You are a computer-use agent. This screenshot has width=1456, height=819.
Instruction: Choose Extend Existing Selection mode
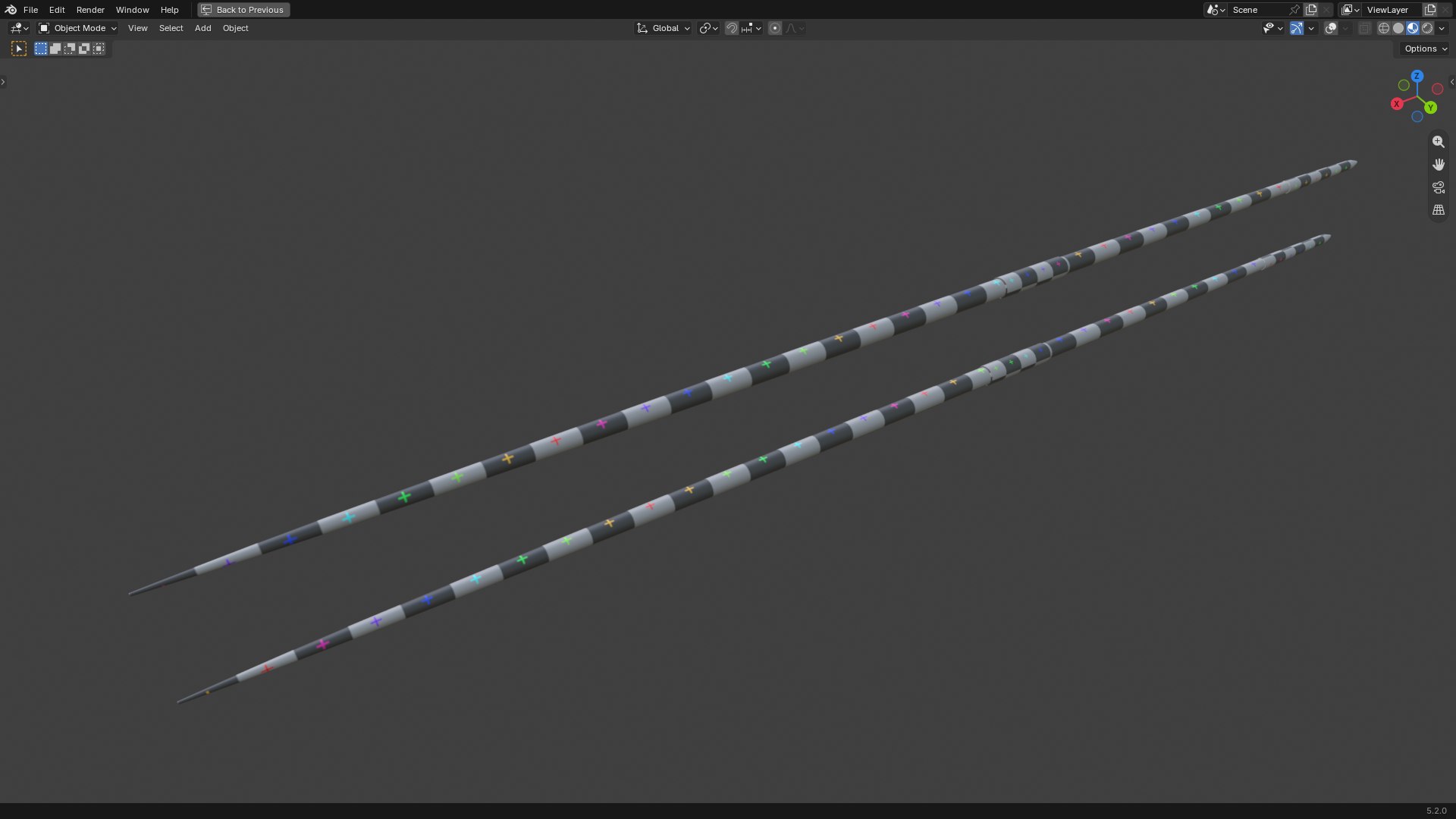pos(55,49)
